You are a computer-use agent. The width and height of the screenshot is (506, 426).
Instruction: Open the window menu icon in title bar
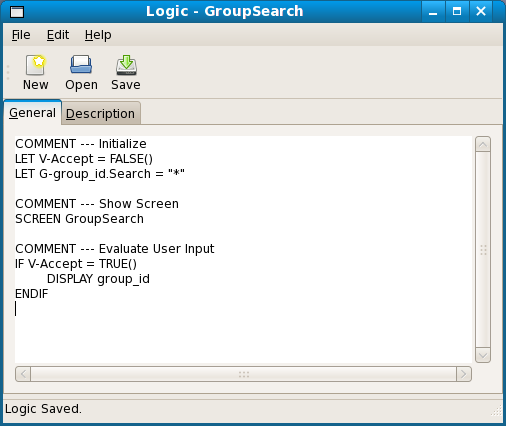coord(17,12)
